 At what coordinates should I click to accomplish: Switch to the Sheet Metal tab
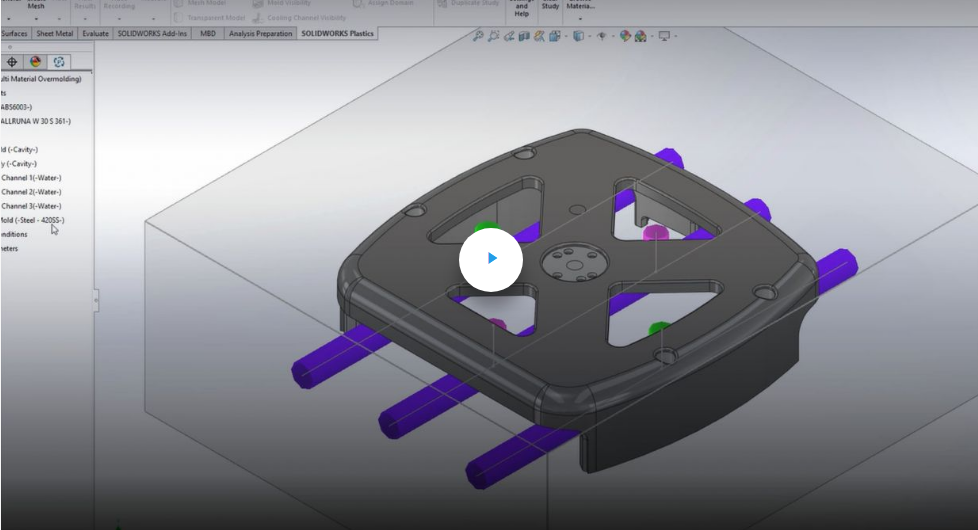pos(54,33)
